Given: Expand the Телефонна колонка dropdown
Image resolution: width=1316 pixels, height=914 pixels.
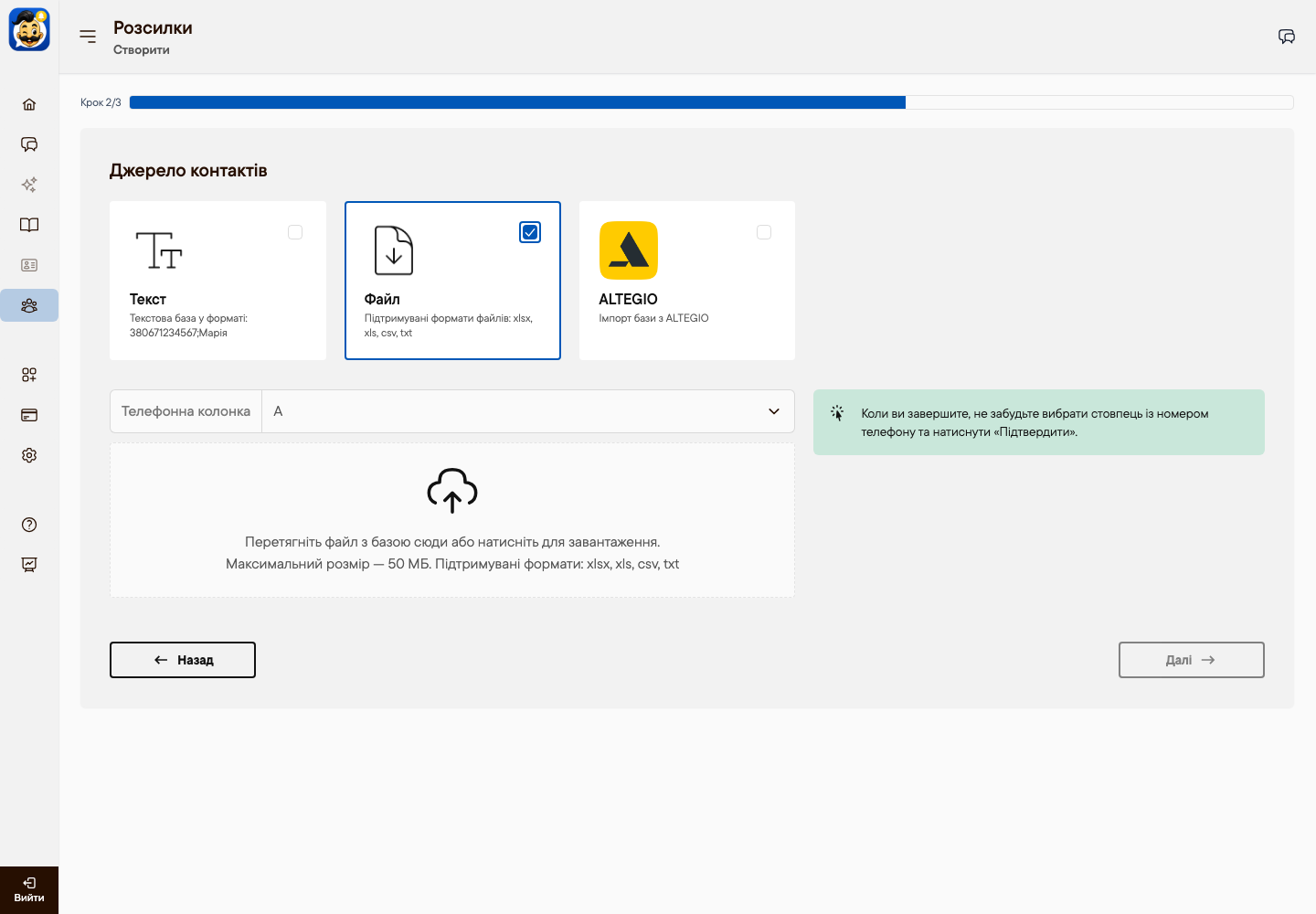Looking at the screenshot, I should point(528,411).
